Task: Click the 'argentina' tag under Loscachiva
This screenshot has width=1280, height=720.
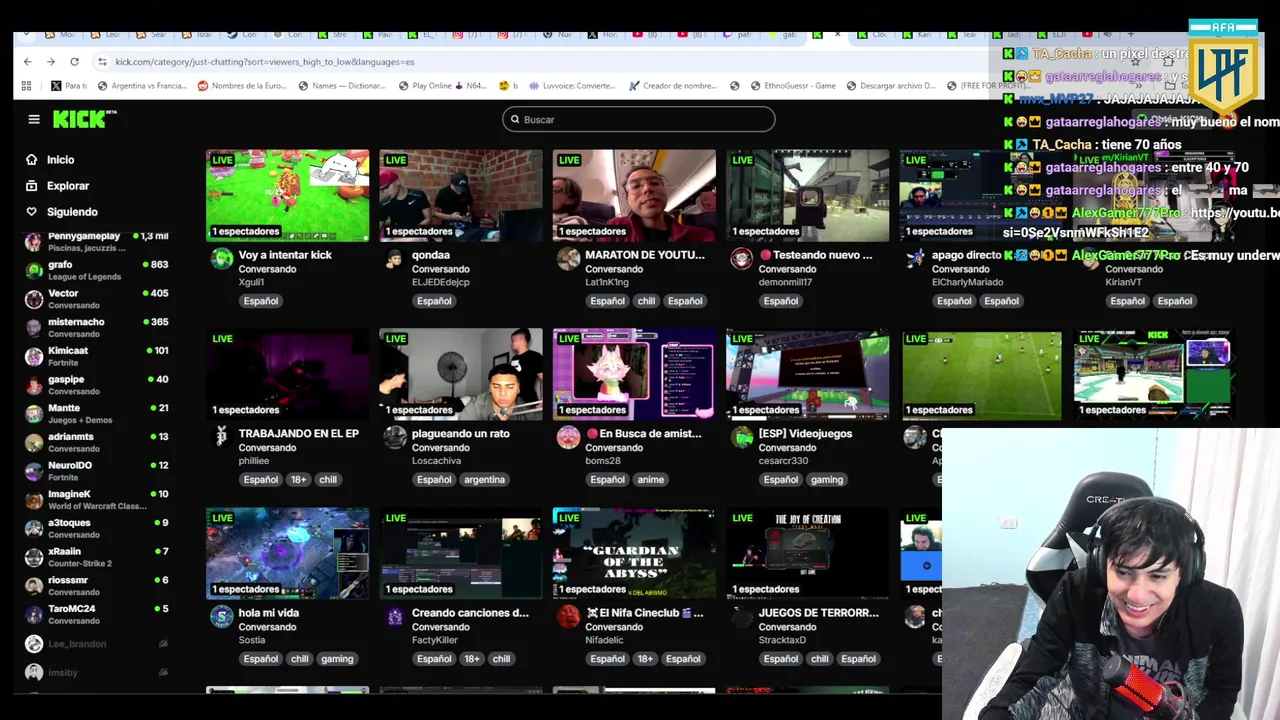Action: (x=484, y=480)
